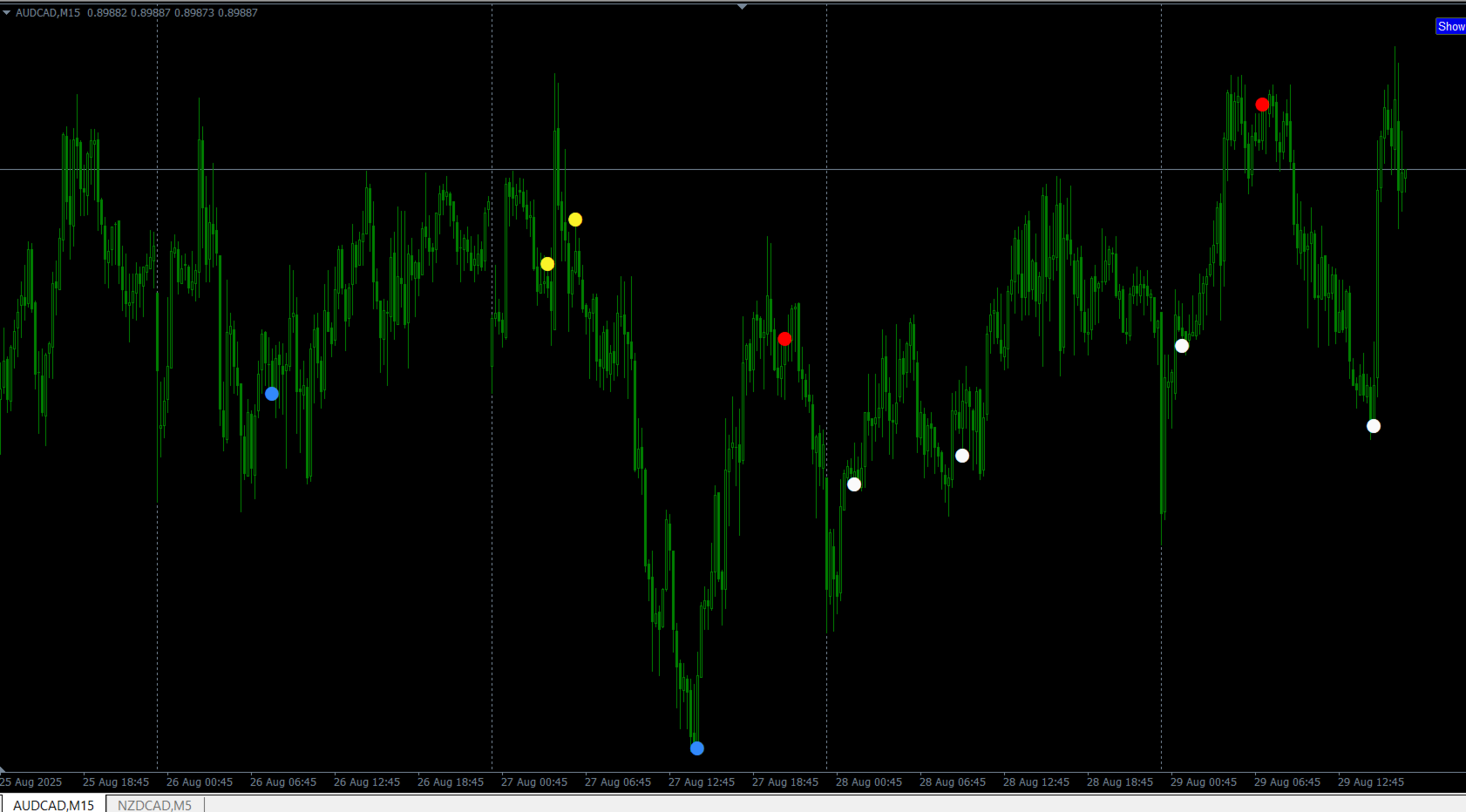This screenshot has height=812, width=1466.
Task: Click the 25 Aug 2025 time axis label
Action: [31, 782]
